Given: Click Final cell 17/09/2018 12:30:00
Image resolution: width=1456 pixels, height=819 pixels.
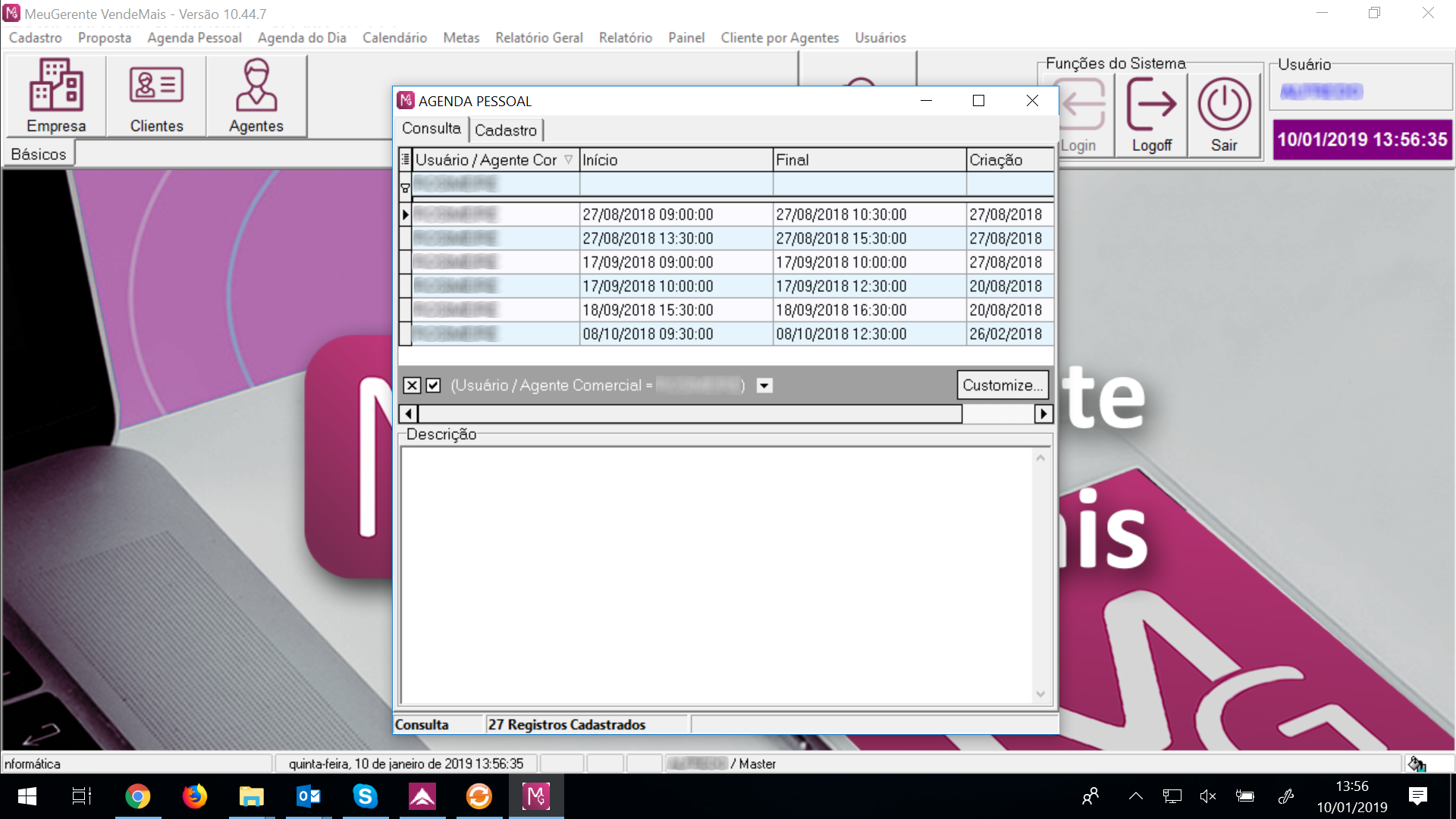Looking at the screenshot, I should pyautogui.click(x=869, y=286).
